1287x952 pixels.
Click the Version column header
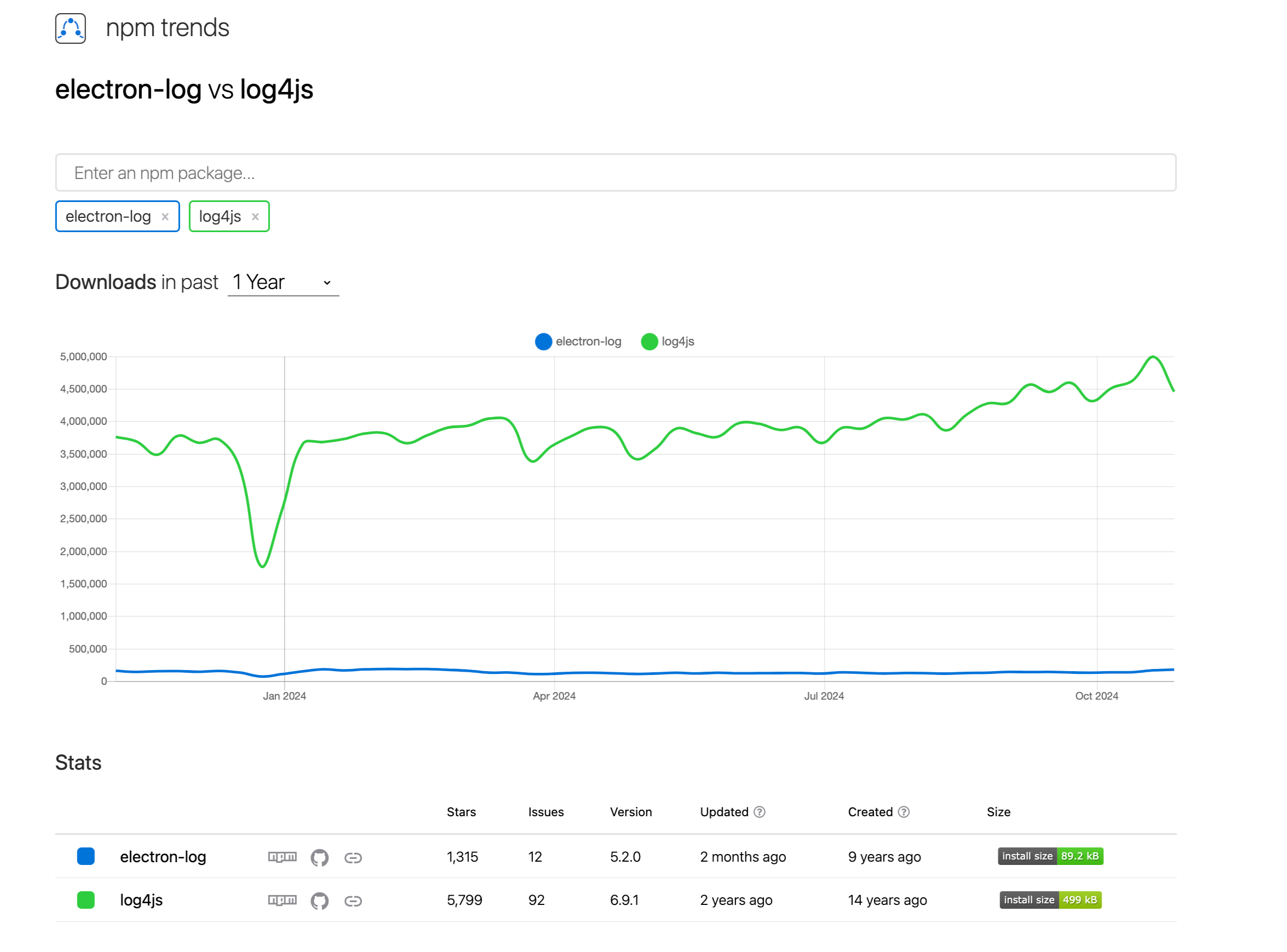click(631, 812)
